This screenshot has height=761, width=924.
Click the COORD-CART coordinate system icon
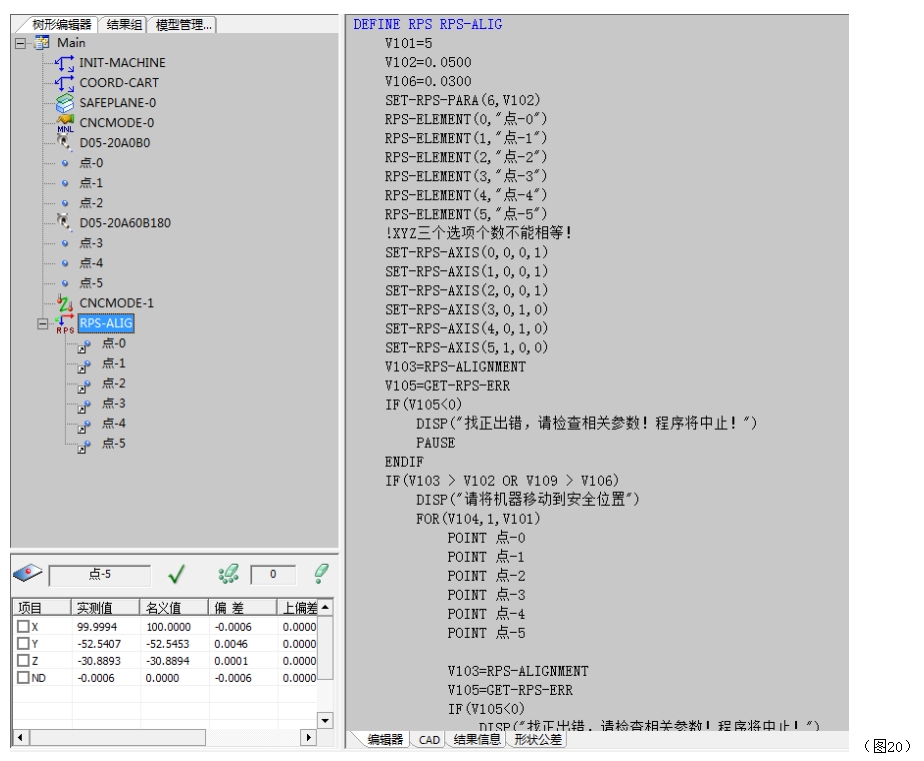[x=63, y=83]
